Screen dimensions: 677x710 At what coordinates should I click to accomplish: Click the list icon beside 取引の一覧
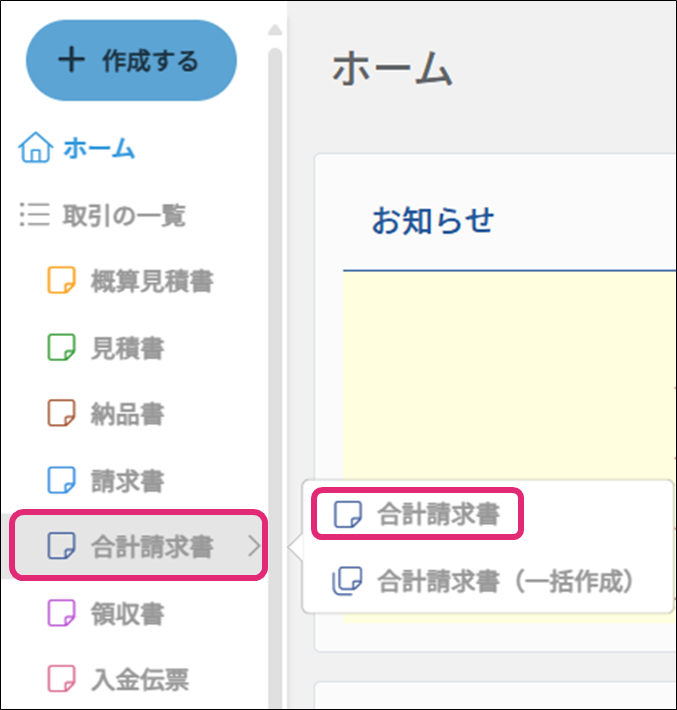[34, 215]
